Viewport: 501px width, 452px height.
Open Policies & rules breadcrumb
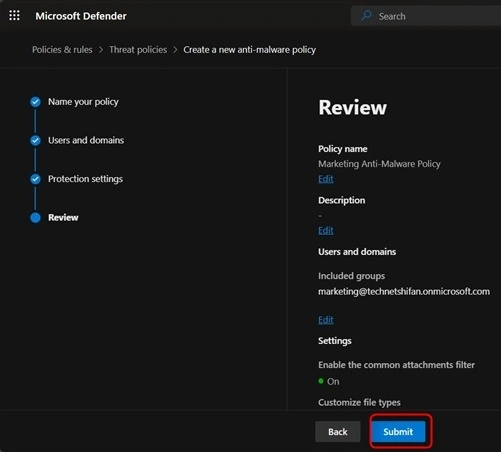tap(62, 50)
